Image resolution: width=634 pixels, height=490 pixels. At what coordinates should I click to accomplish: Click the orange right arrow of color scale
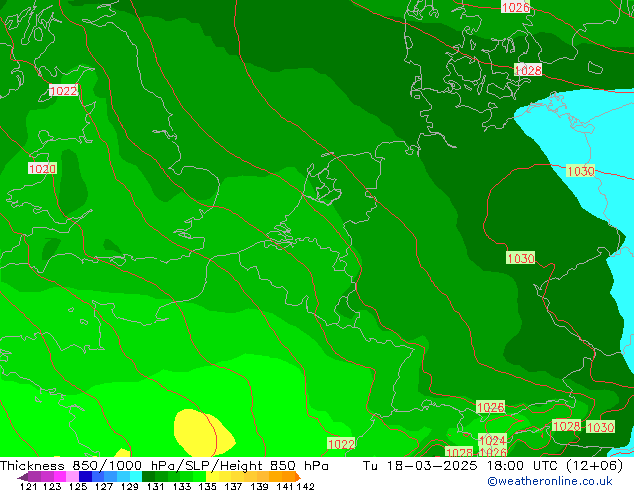tap(298, 477)
